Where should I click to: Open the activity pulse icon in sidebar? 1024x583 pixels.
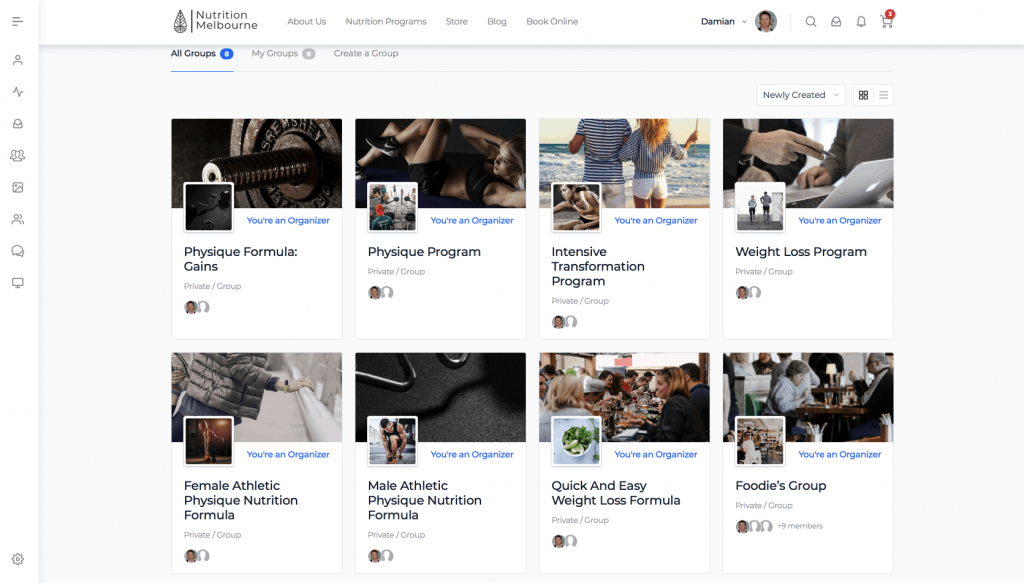18,92
